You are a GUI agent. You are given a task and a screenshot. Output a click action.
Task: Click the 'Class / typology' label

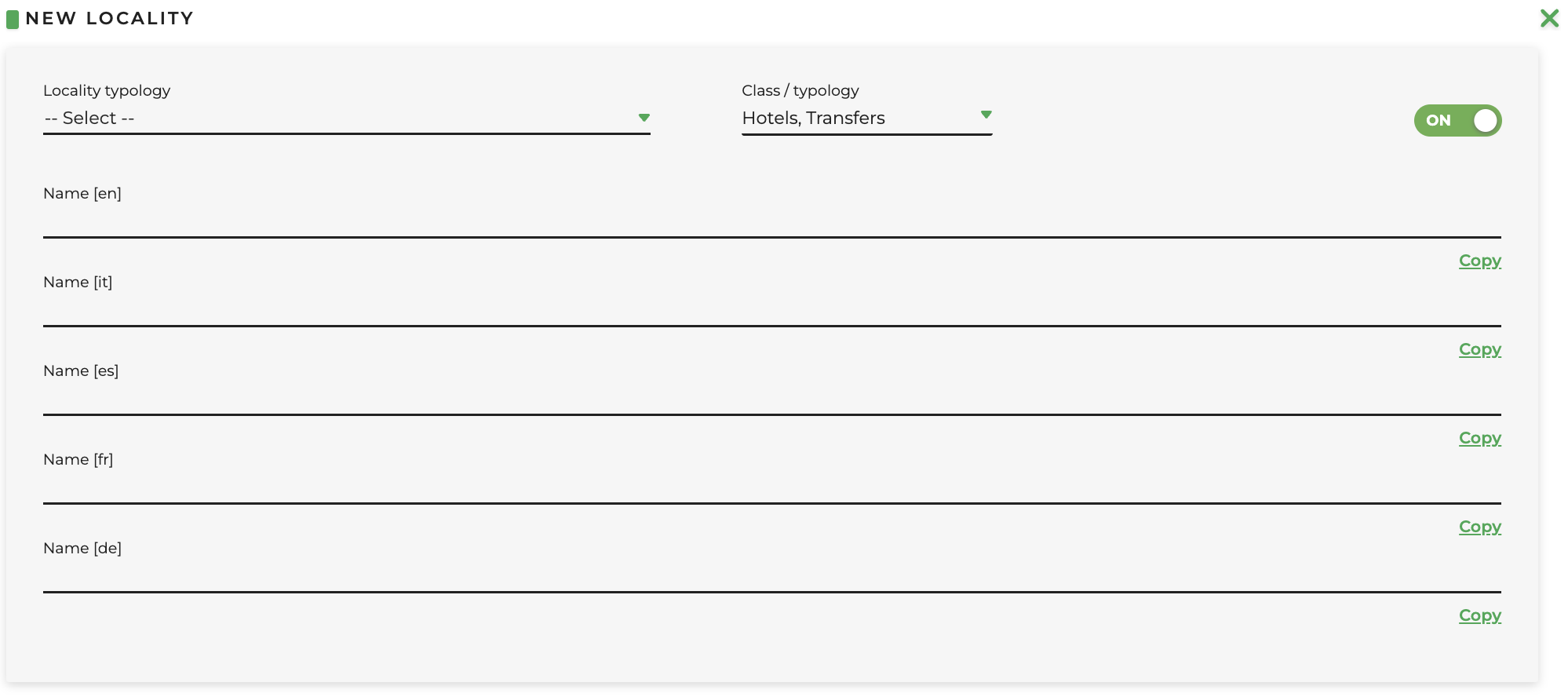(800, 90)
